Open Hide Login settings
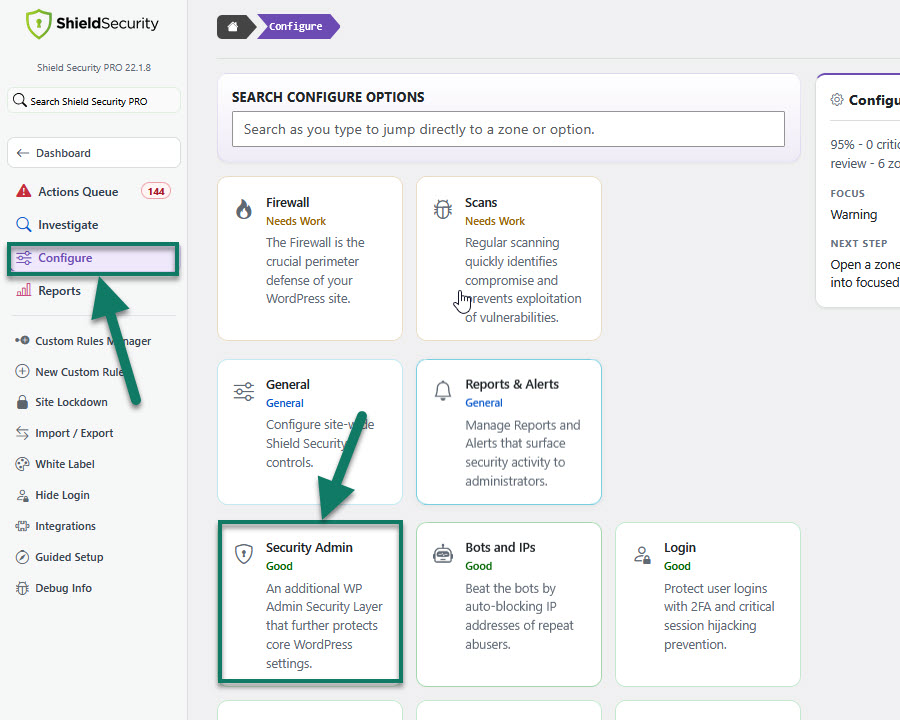900x720 pixels. [x=62, y=495]
